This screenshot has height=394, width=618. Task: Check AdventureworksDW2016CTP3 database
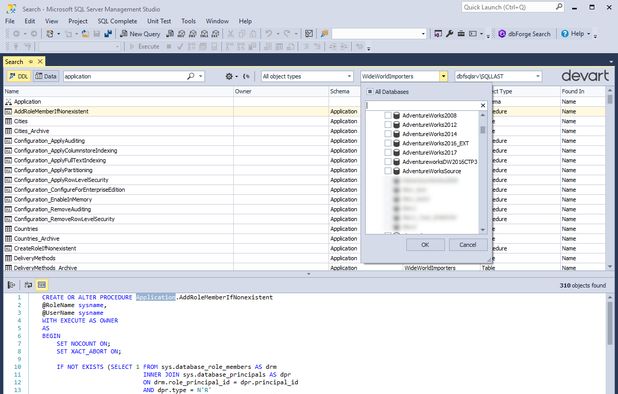pyautogui.click(x=388, y=162)
